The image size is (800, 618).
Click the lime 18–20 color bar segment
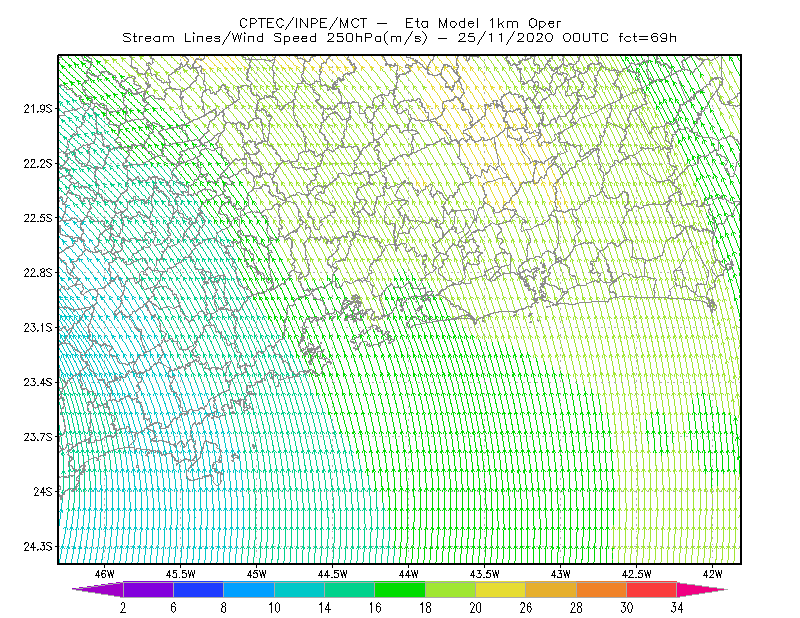pos(451,589)
